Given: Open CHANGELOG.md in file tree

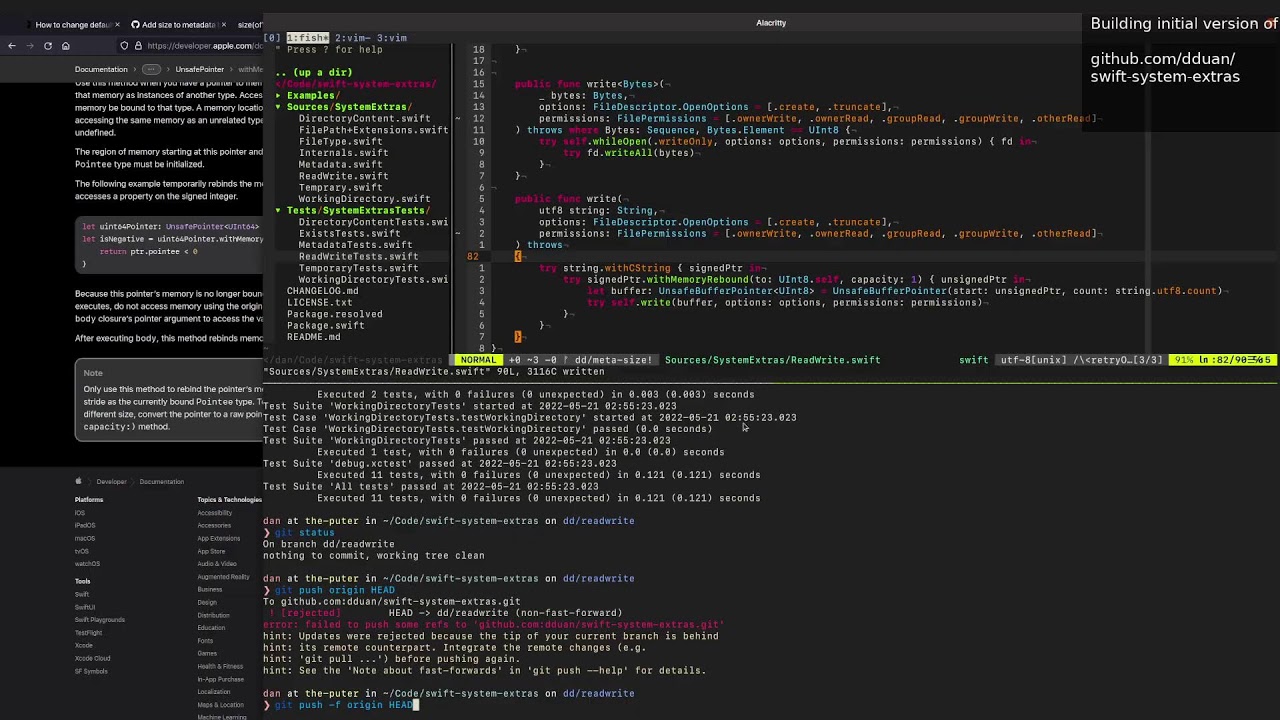Looking at the screenshot, I should tap(322, 291).
